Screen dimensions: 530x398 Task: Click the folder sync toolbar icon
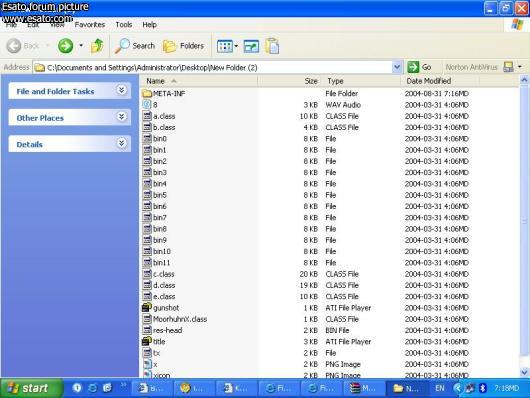click(x=251, y=46)
